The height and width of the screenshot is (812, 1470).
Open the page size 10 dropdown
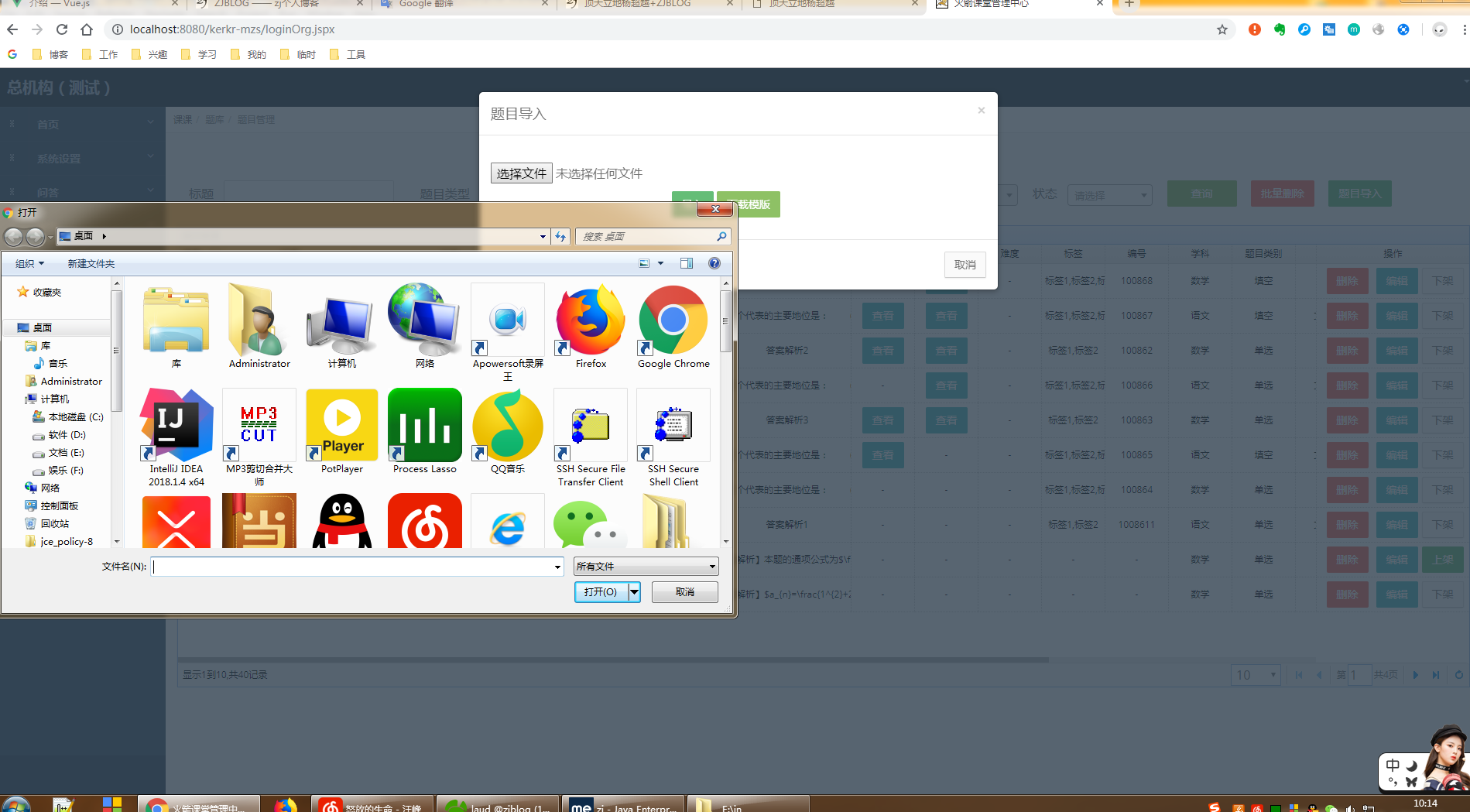(x=1256, y=675)
